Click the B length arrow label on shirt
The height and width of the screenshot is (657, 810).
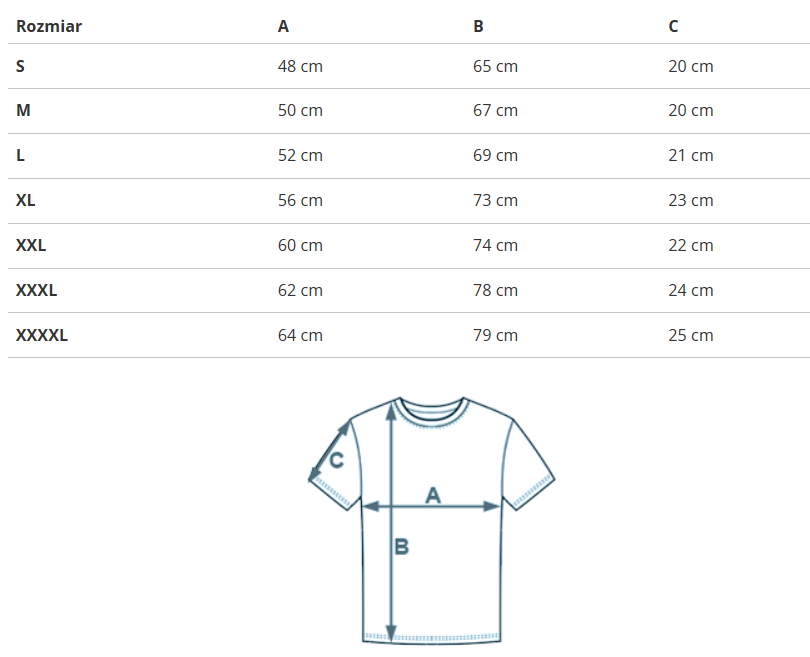[x=401, y=547]
